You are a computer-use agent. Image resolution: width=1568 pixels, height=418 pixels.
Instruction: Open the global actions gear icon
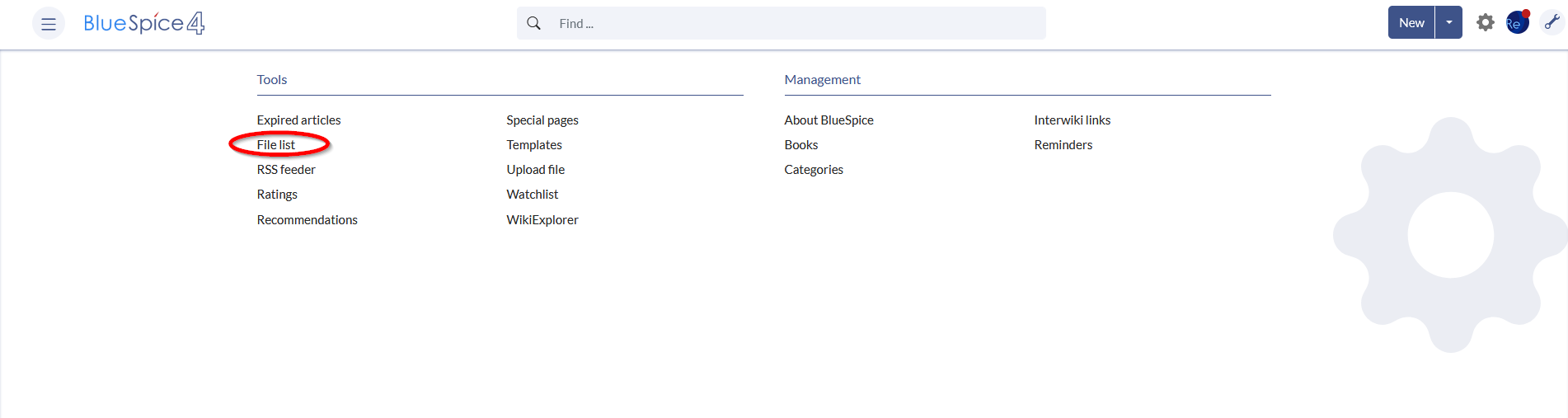1485,23
